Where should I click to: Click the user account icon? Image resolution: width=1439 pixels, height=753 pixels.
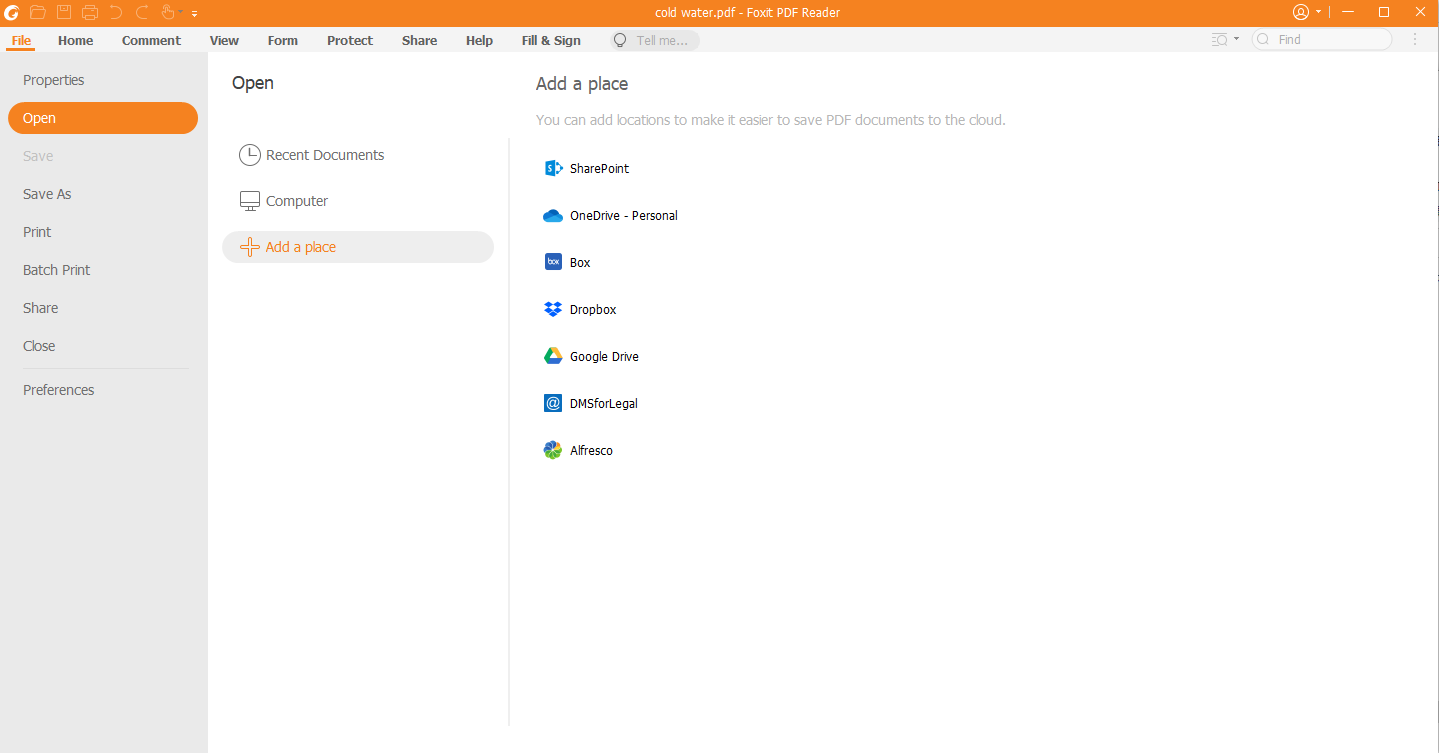[1300, 12]
